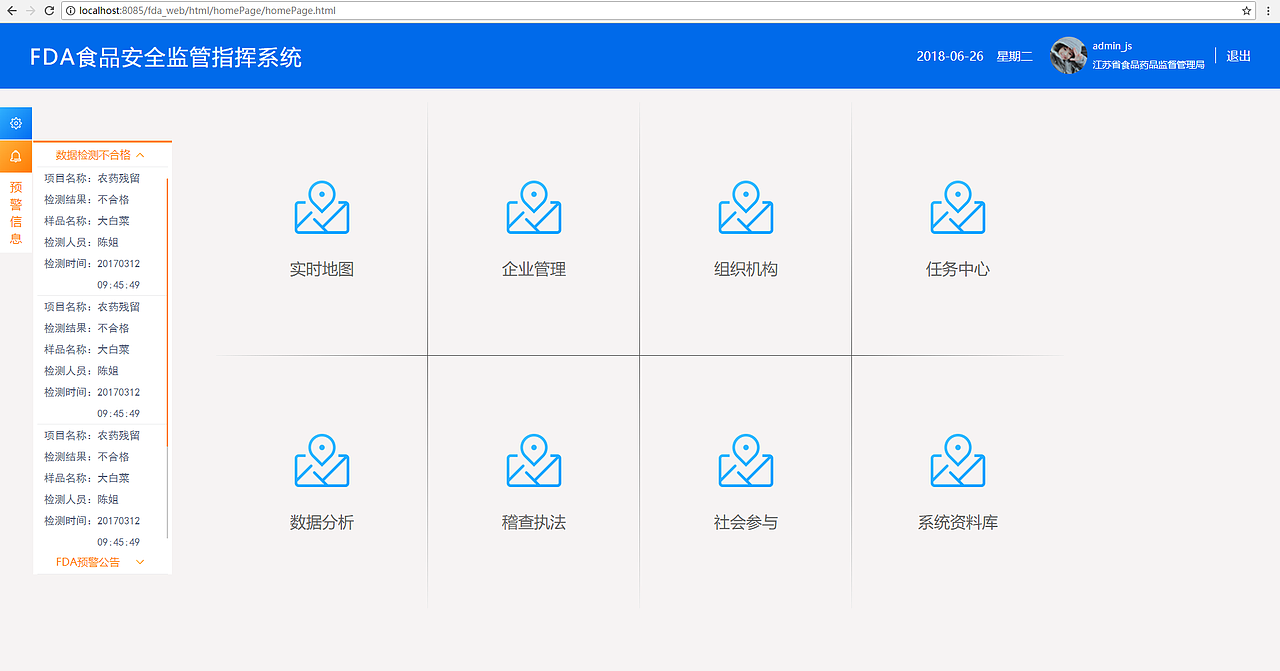
Task: Click the FDA食品安全监管指挥系统 title
Action: (x=161, y=56)
